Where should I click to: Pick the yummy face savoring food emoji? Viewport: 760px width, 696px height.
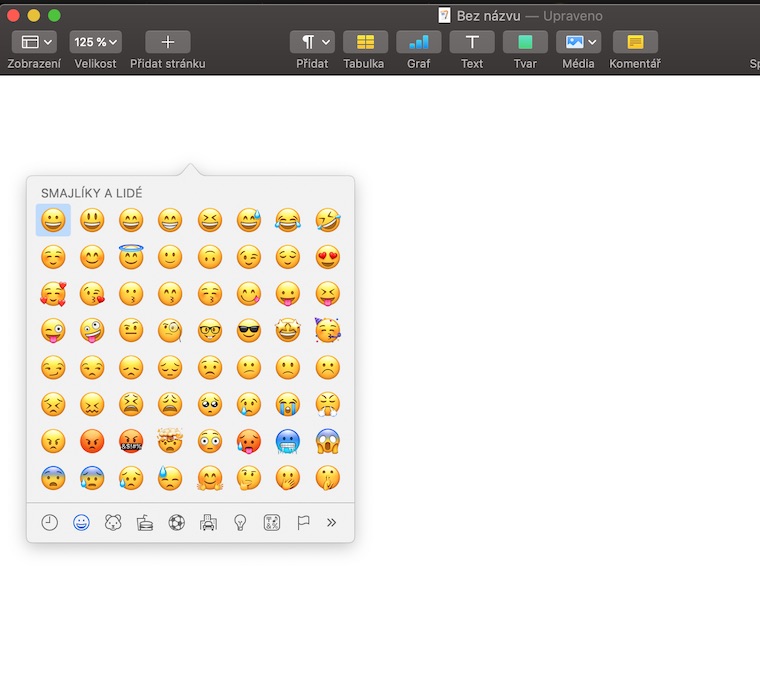coord(249,294)
